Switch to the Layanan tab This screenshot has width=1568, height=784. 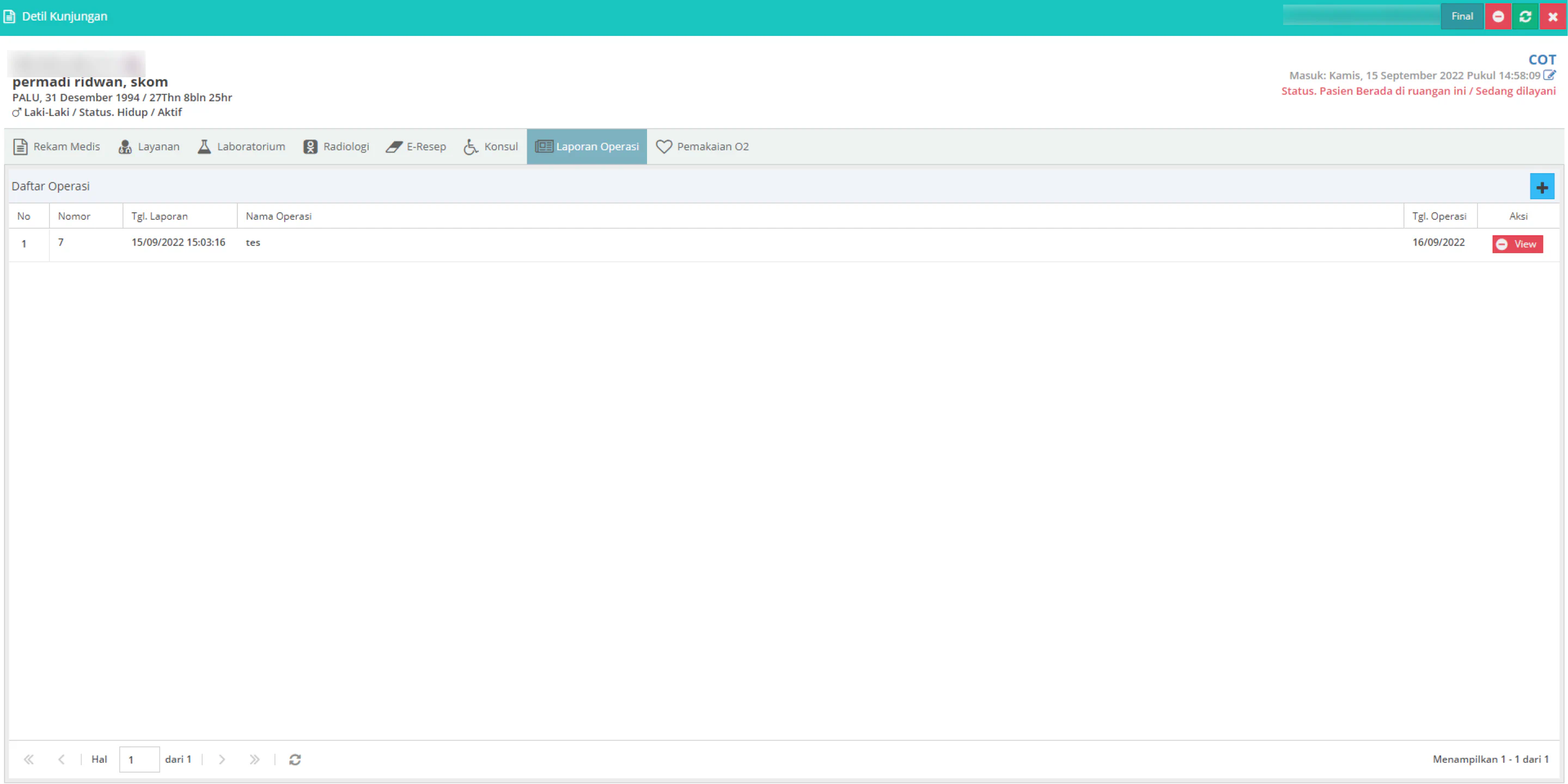[149, 146]
